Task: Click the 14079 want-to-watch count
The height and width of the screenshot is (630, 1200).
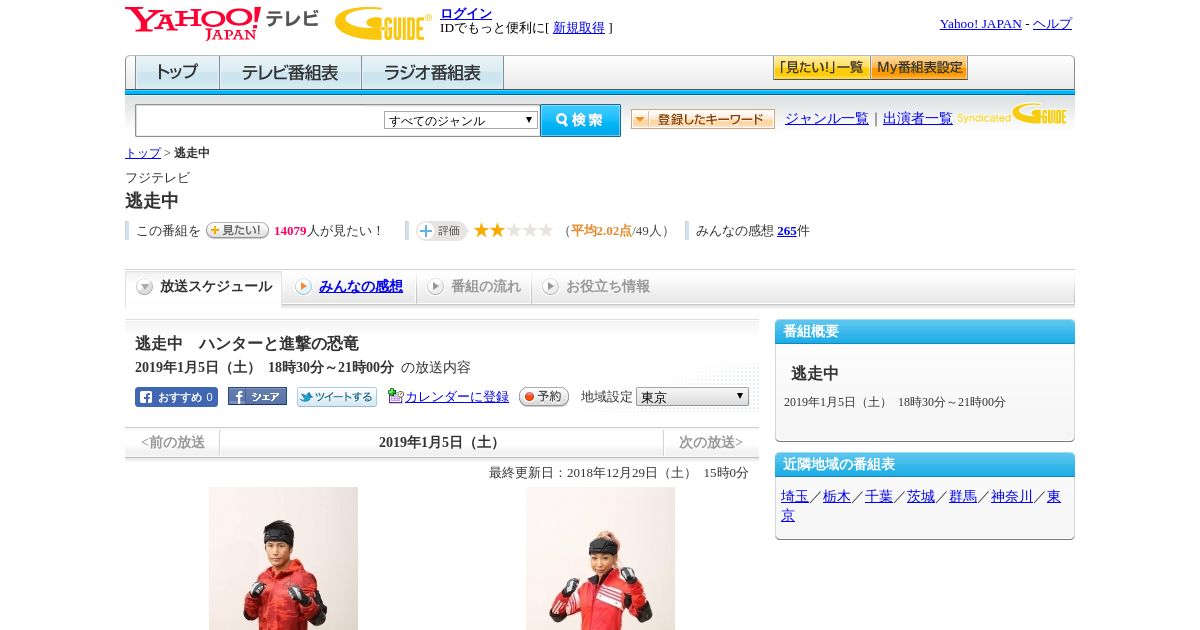Action: tap(290, 231)
